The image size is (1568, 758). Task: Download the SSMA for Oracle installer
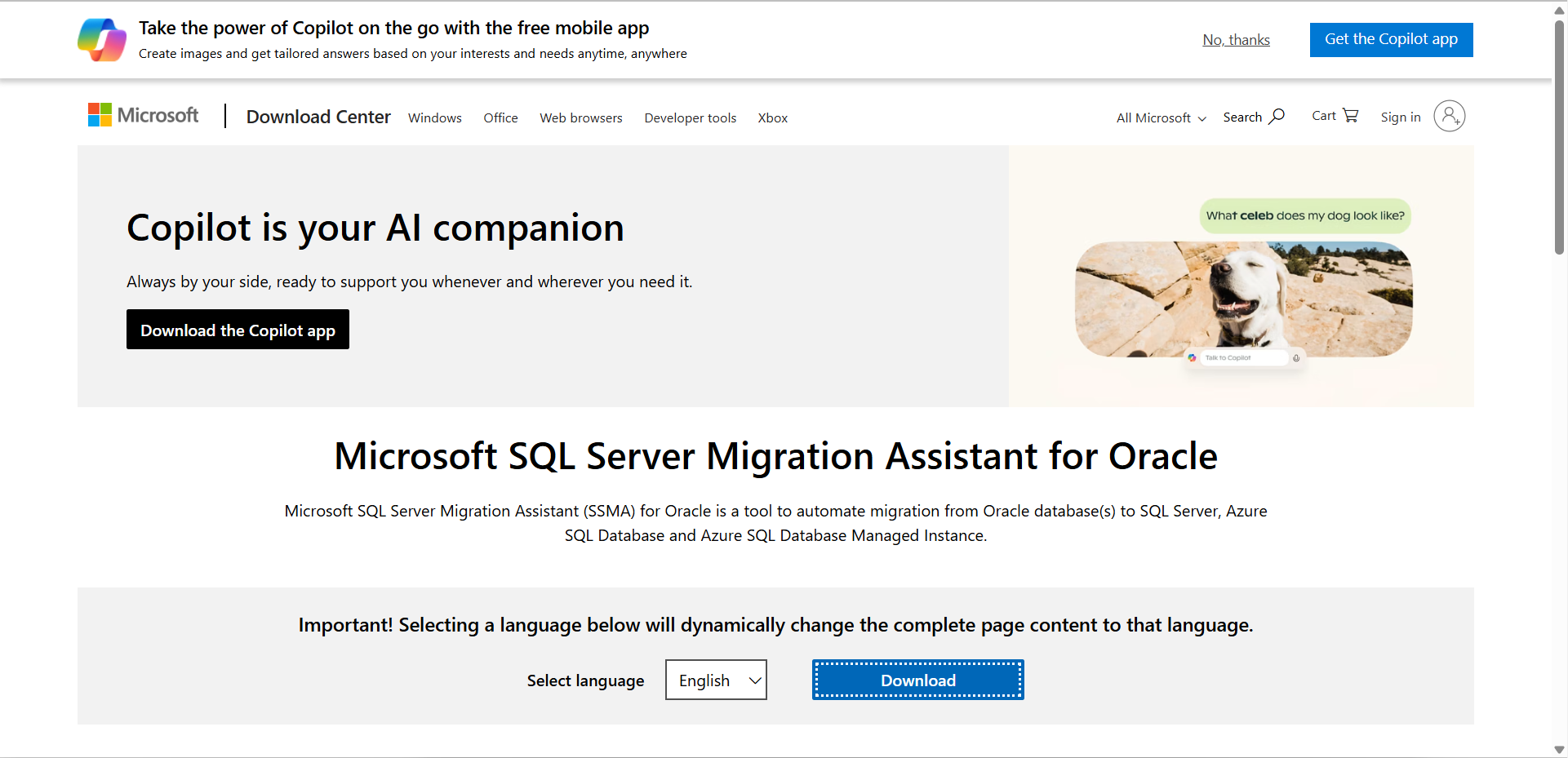pos(917,680)
